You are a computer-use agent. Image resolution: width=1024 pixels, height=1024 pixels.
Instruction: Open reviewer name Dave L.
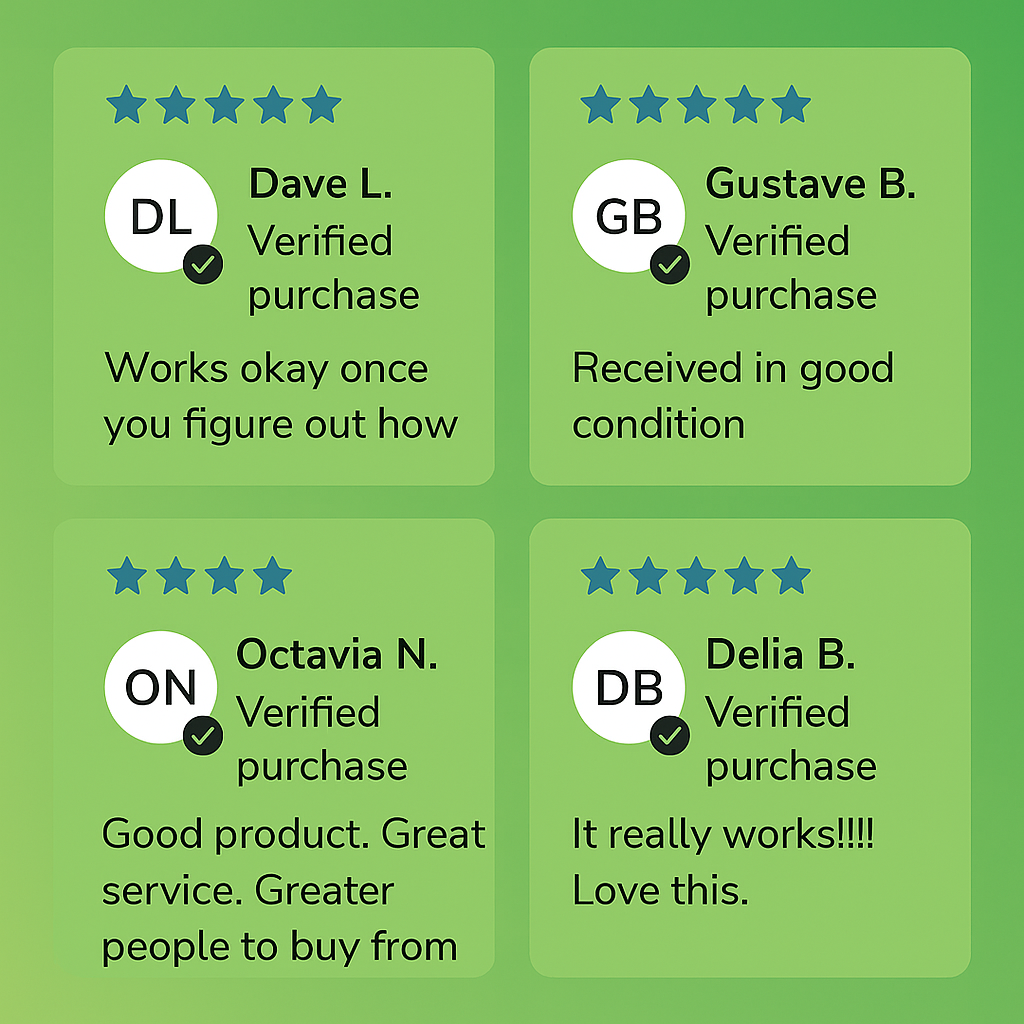click(320, 184)
